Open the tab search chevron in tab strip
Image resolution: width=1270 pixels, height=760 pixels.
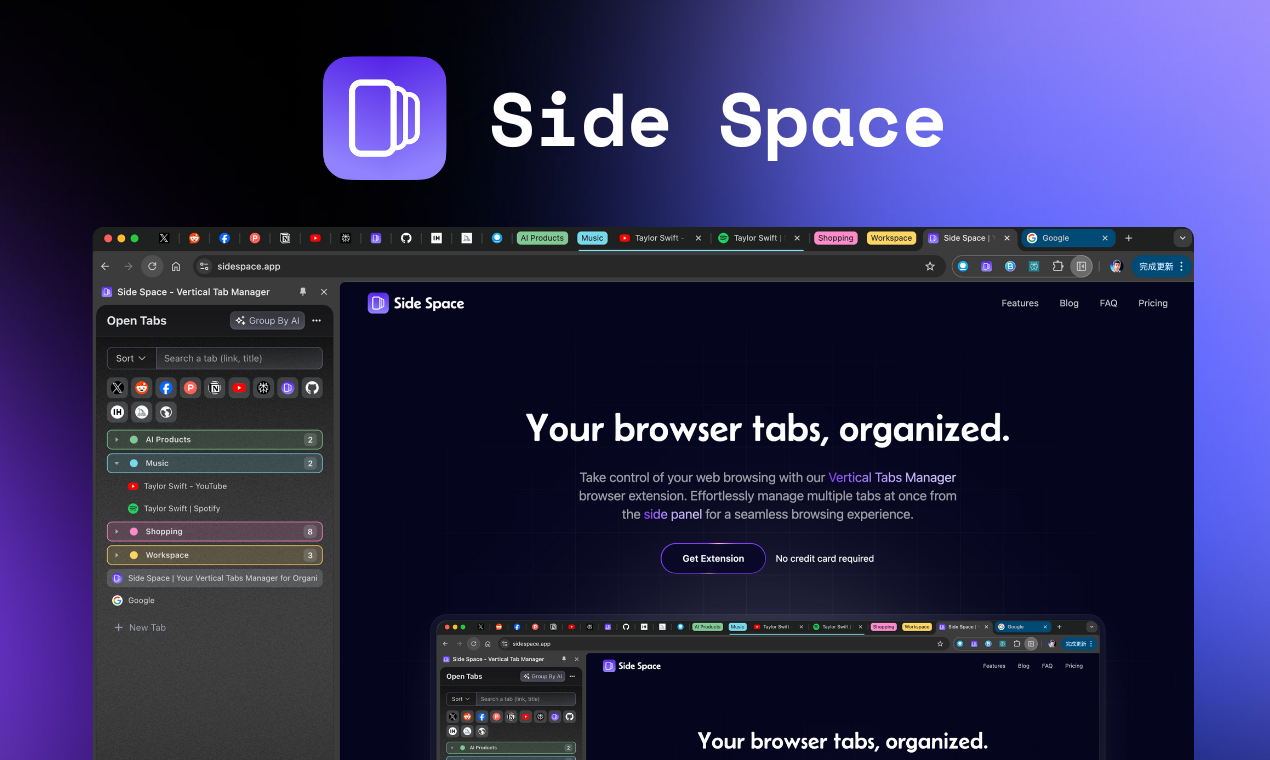pos(1183,238)
